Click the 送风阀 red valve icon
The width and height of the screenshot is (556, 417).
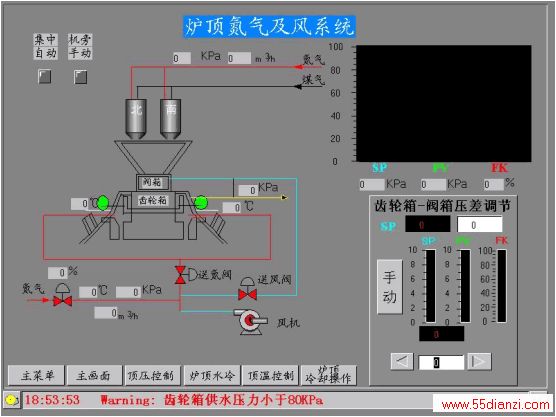[x=248, y=294]
